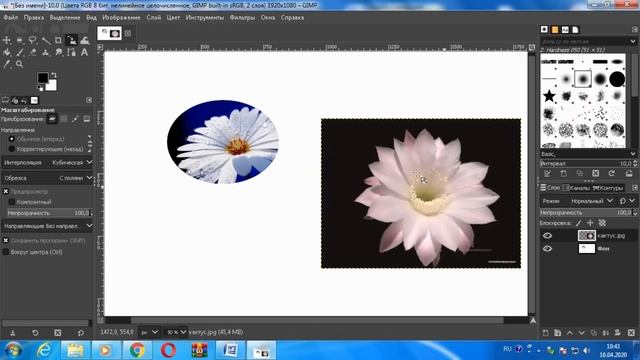640x360 pixels.
Task: Select the Paintbrush tool
Action: (20, 52)
